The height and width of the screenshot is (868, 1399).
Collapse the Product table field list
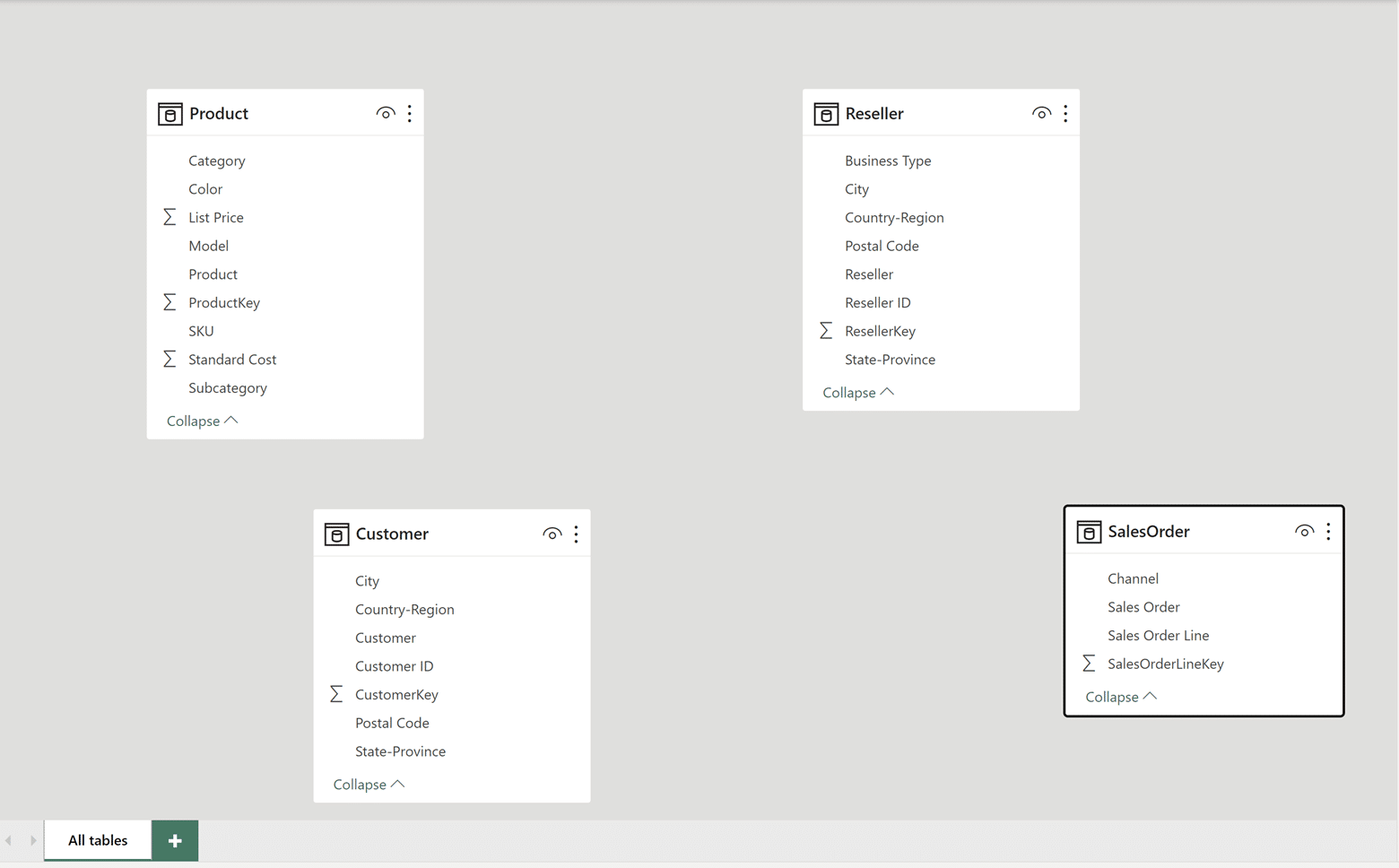(x=201, y=420)
